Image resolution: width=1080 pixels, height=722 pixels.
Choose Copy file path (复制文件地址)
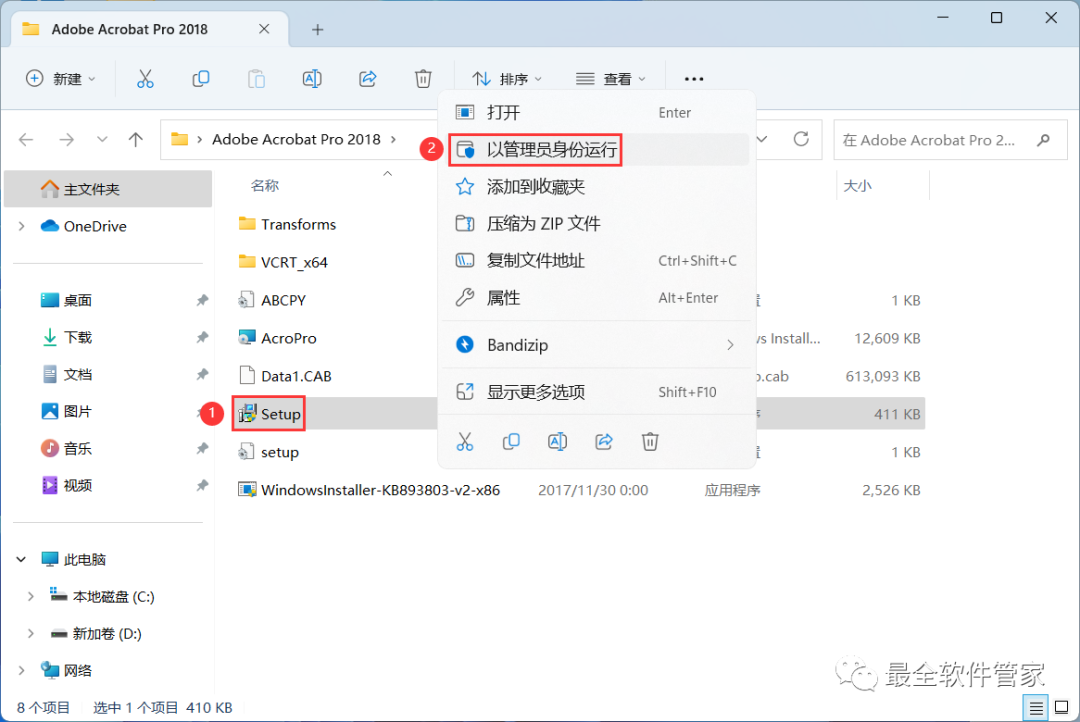coord(595,260)
